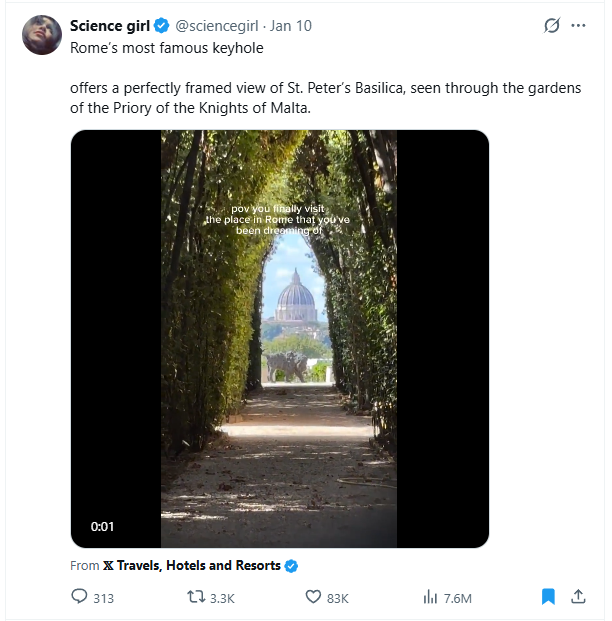Toggle the blue bookmark icon
The image size is (612, 621).
point(548,596)
